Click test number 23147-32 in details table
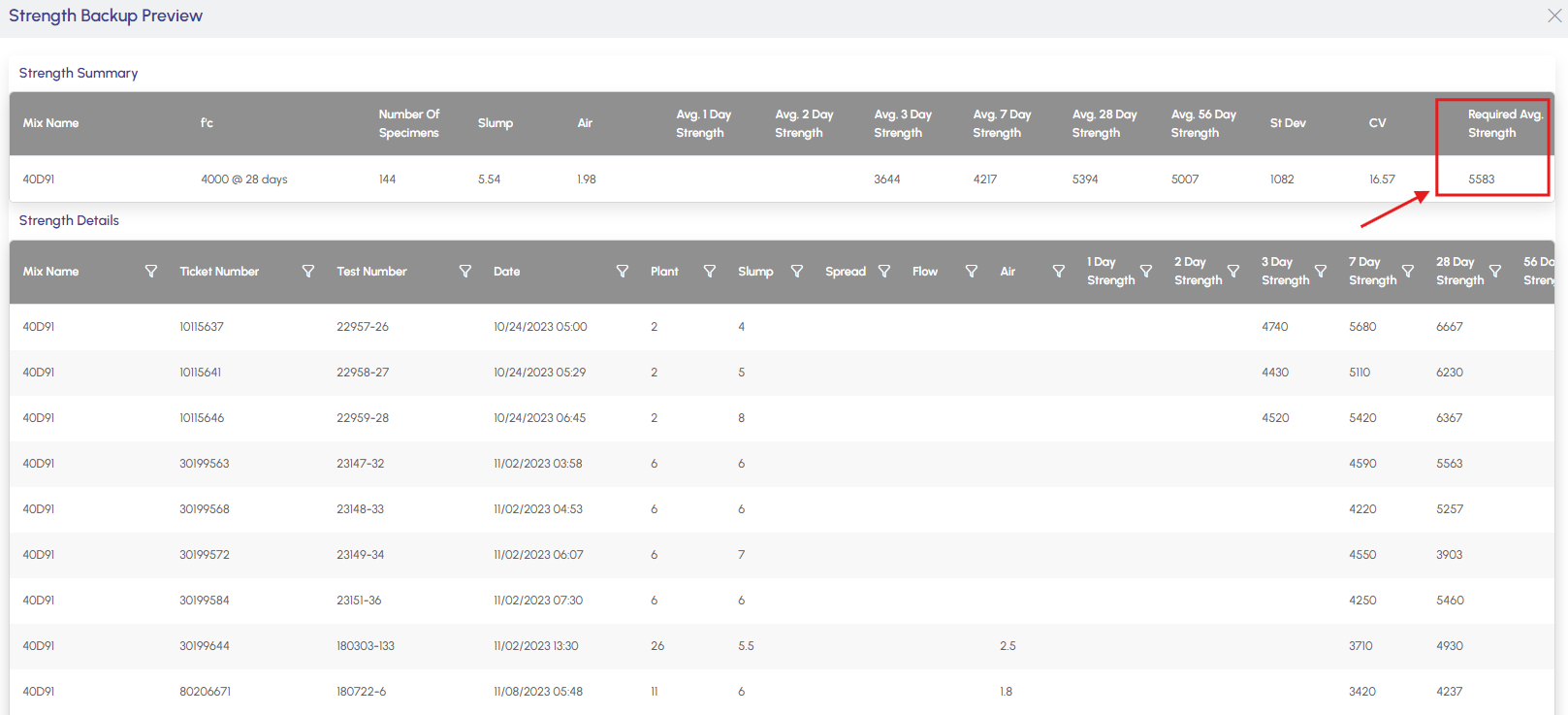This screenshot has width=1568, height=715. (360, 464)
